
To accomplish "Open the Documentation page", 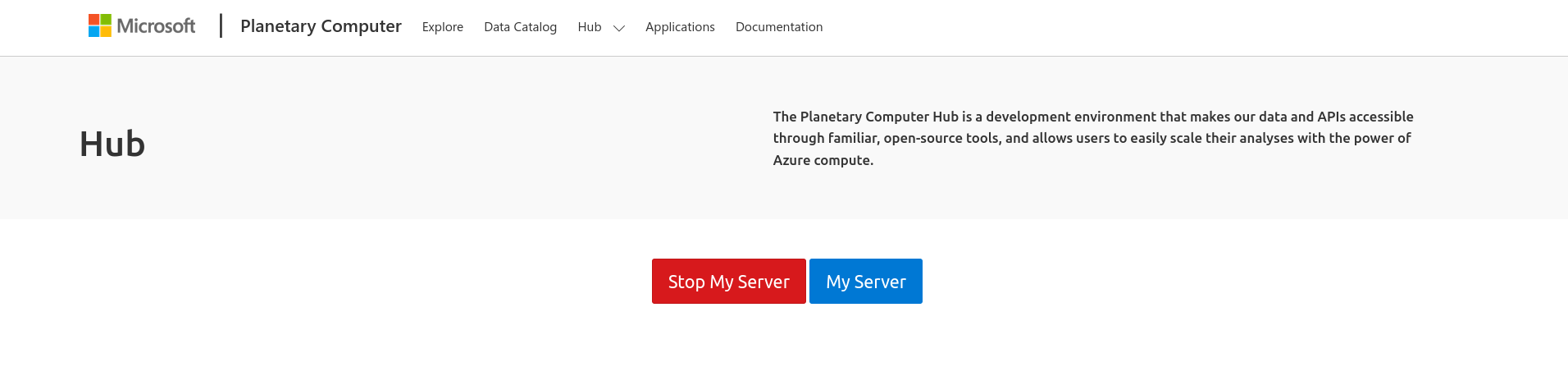I will coord(779,27).
